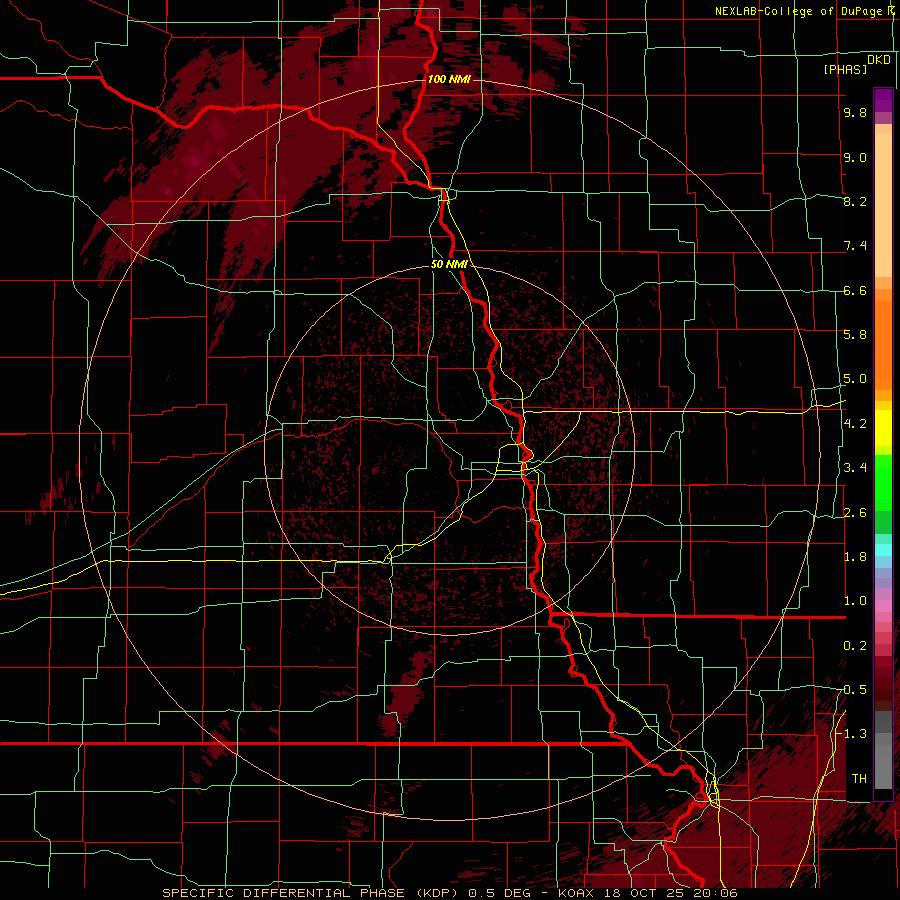Select the 2.6 legend value
The width and height of the screenshot is (900, 900).
pos(855,512)
